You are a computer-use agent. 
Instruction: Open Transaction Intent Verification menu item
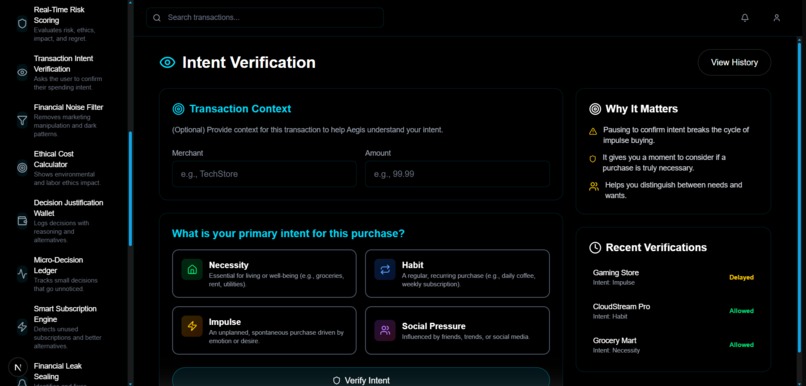click(61, 72)
